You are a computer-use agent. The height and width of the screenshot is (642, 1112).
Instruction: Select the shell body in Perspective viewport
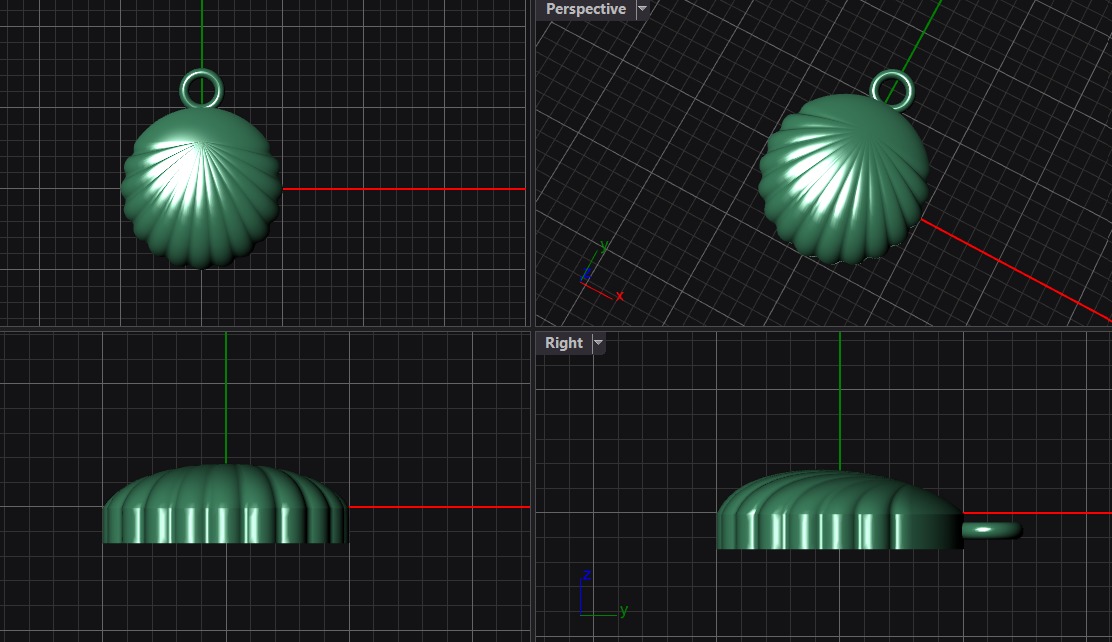tap(843, 179)
